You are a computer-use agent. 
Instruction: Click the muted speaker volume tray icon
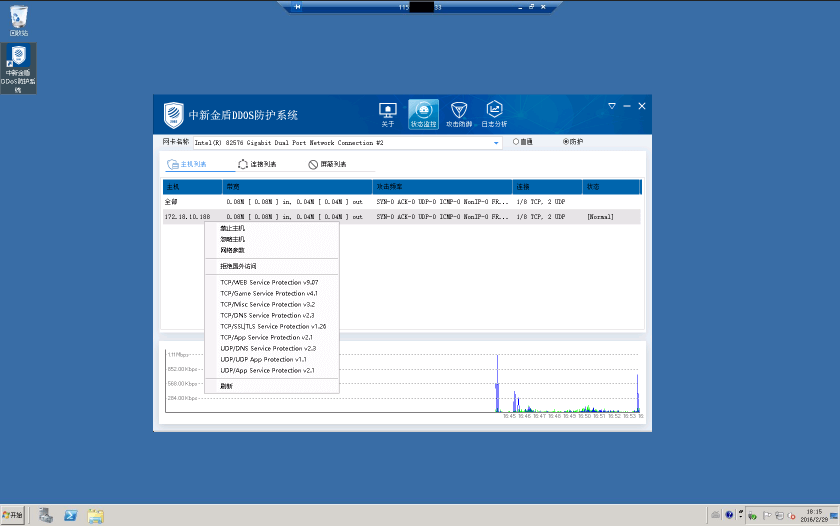click(x=791, y=515)
